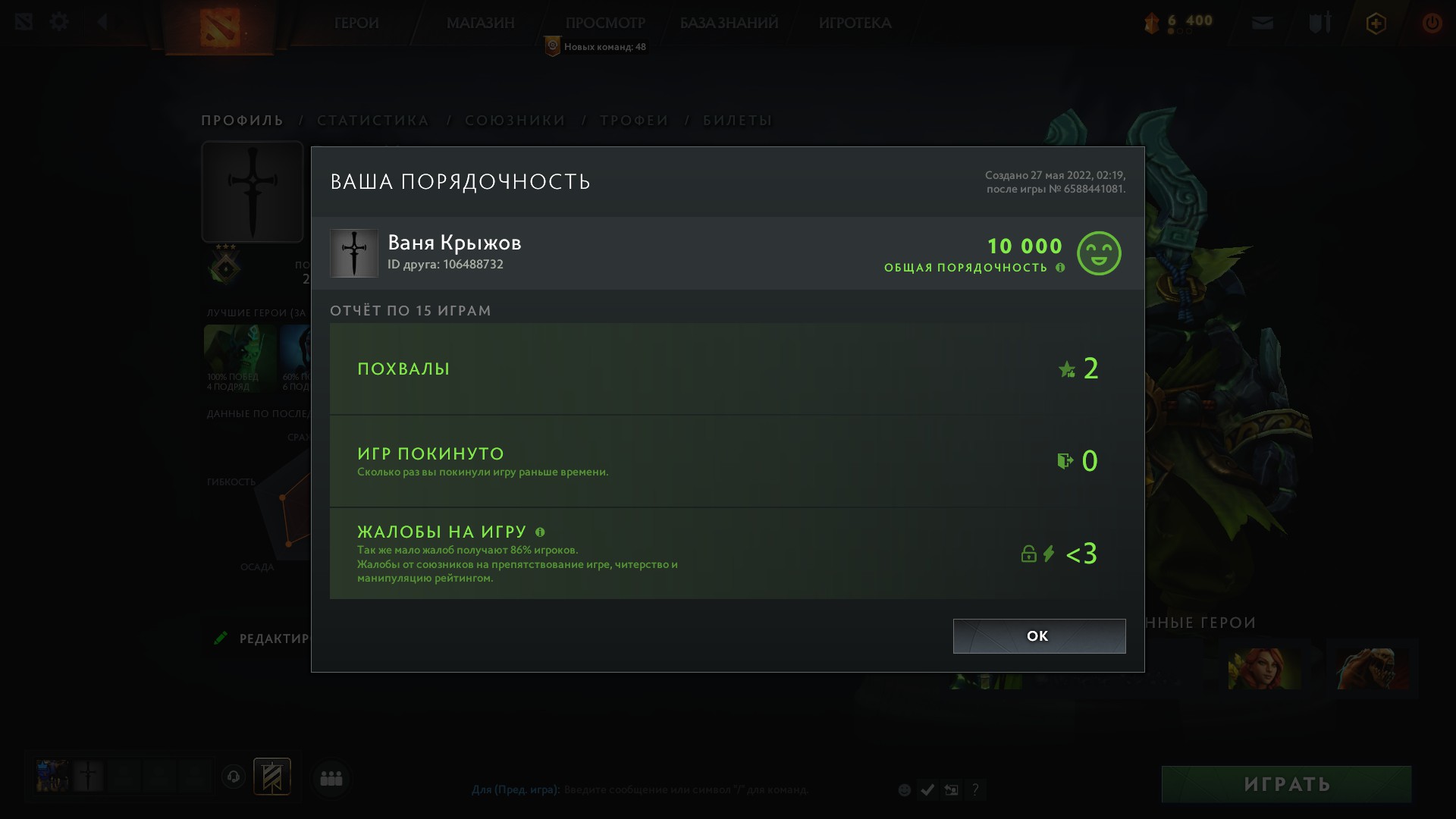The image size is (1456, 819).
Task: Open the party members group icon
Action: point(331,778)
